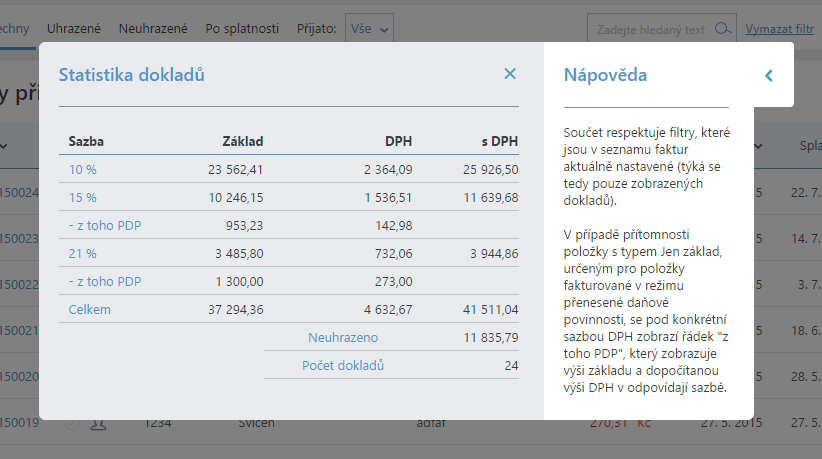This screenshot has height=459, width=822.
Task: Click the Základ column header
Action: pos(243,141)
